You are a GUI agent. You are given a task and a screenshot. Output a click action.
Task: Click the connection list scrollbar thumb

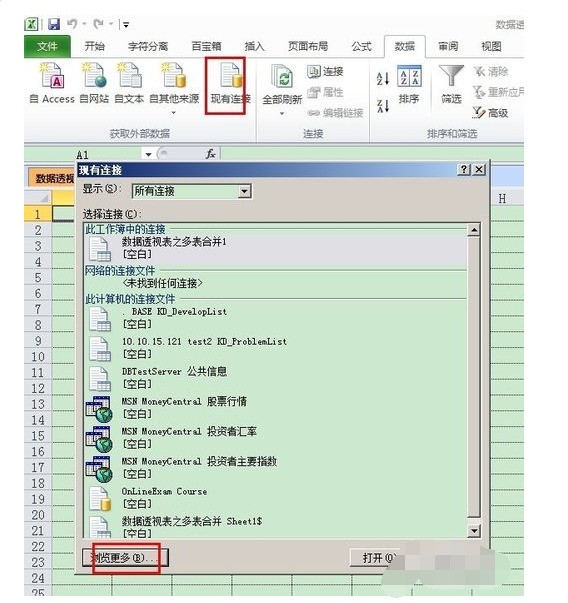[474, 377]
